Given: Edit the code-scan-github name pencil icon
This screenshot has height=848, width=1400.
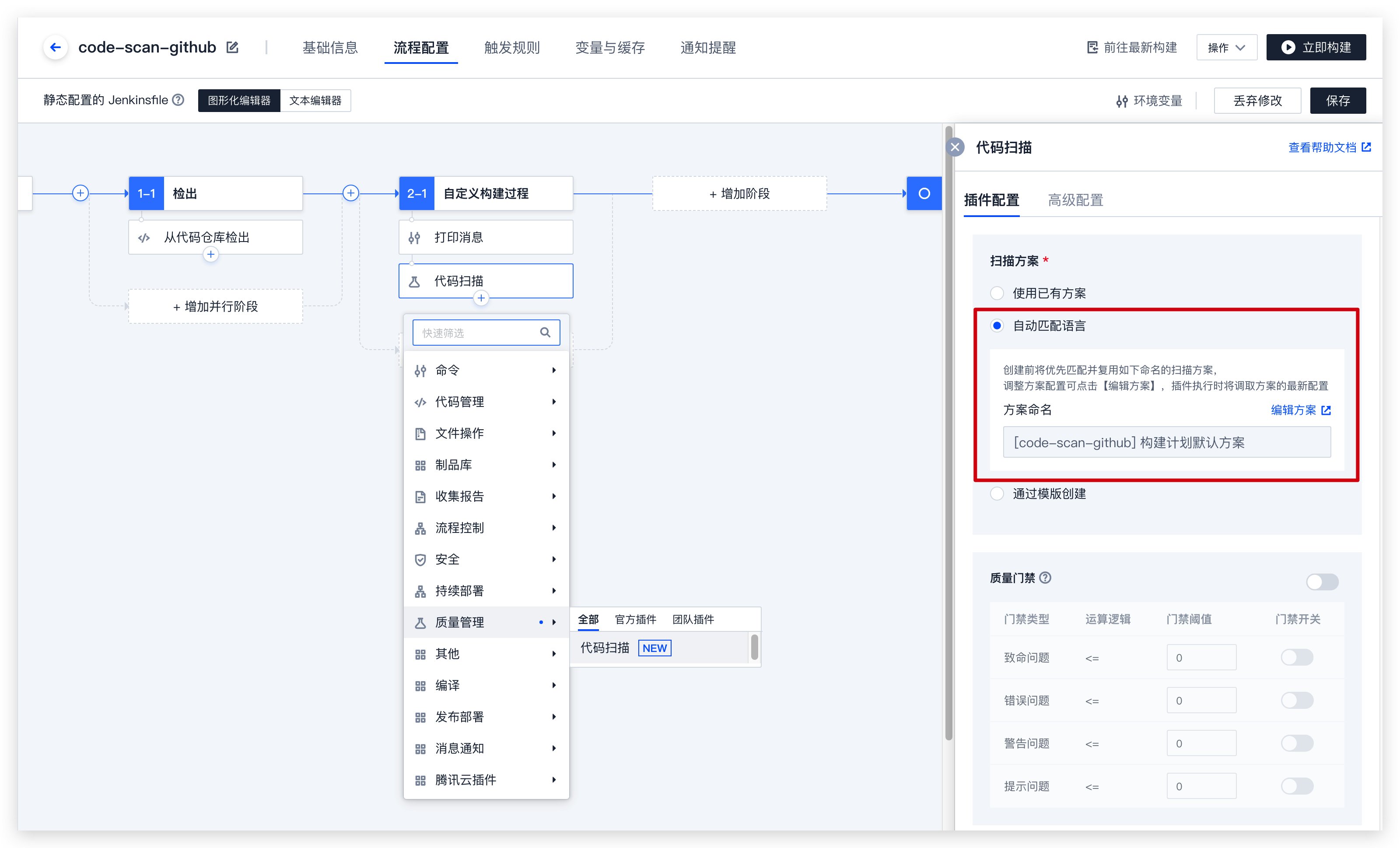Looking at the screenshot, I should [x=232, y=47].
